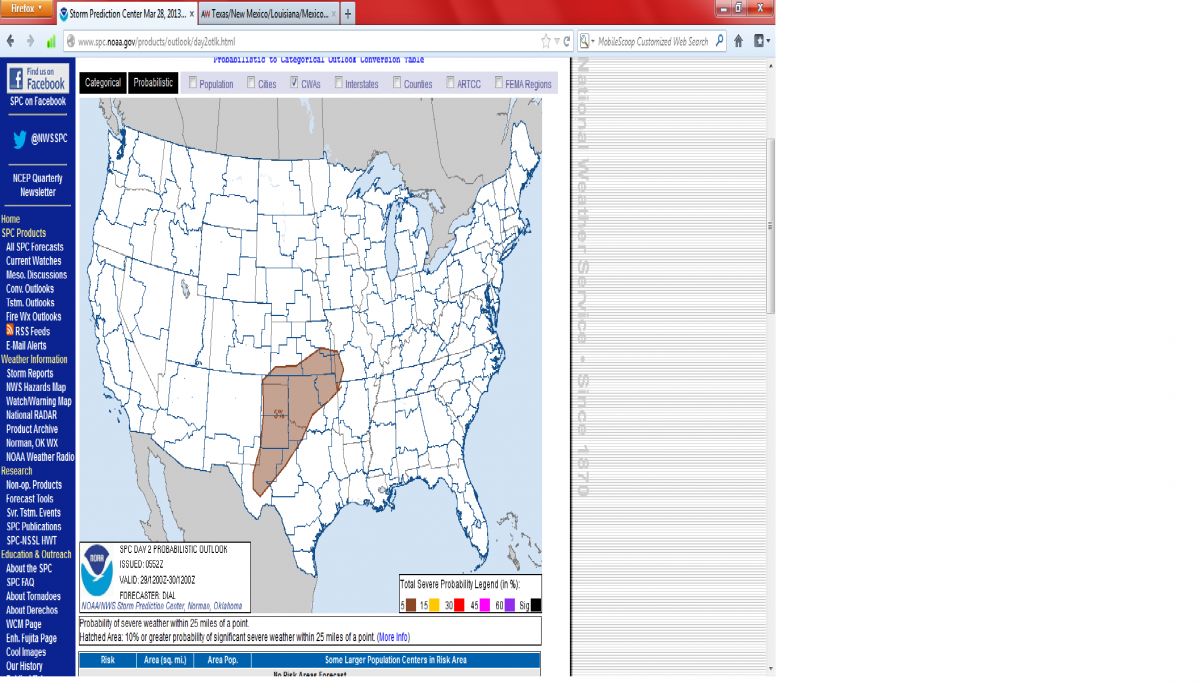1200x682 pixels.
Task: Open NOAA Weather Radio link
Action: tap(40, 457)
